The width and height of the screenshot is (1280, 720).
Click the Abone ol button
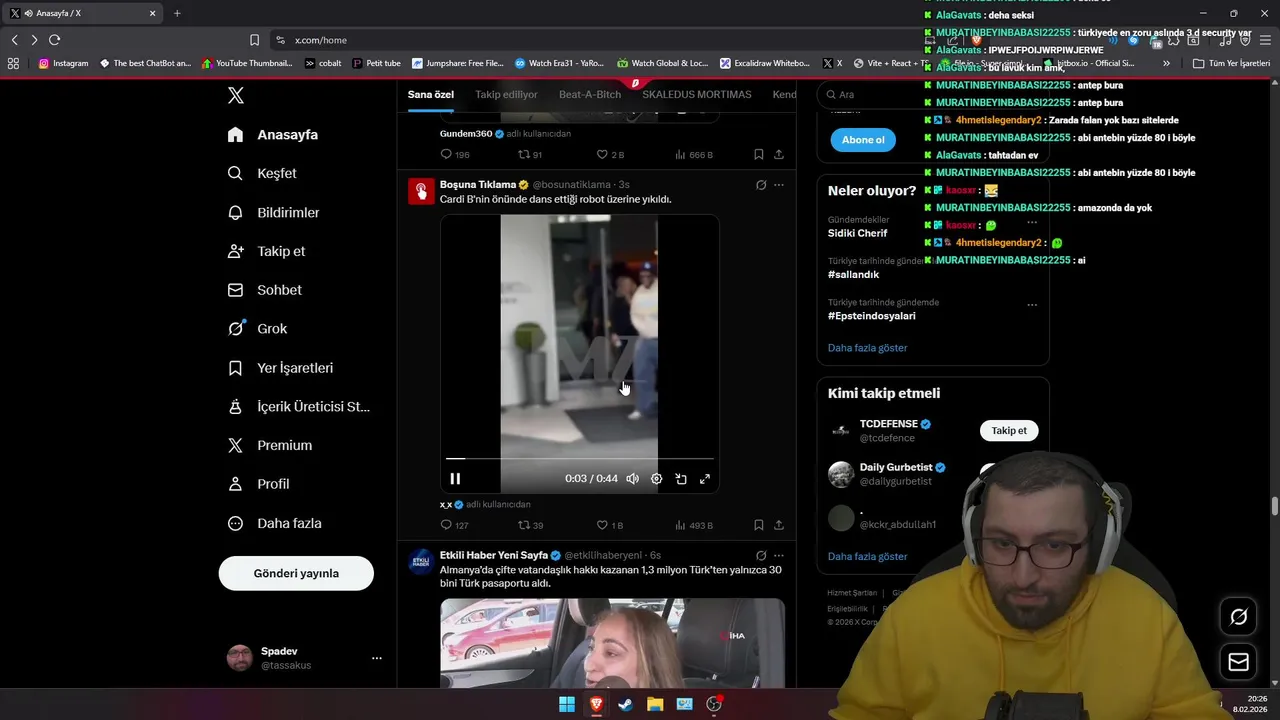tap(863, 140)
